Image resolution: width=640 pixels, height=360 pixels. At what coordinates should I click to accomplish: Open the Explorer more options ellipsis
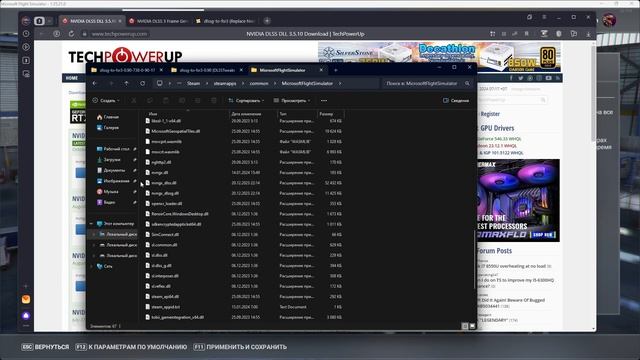click(x=324, y=100)
